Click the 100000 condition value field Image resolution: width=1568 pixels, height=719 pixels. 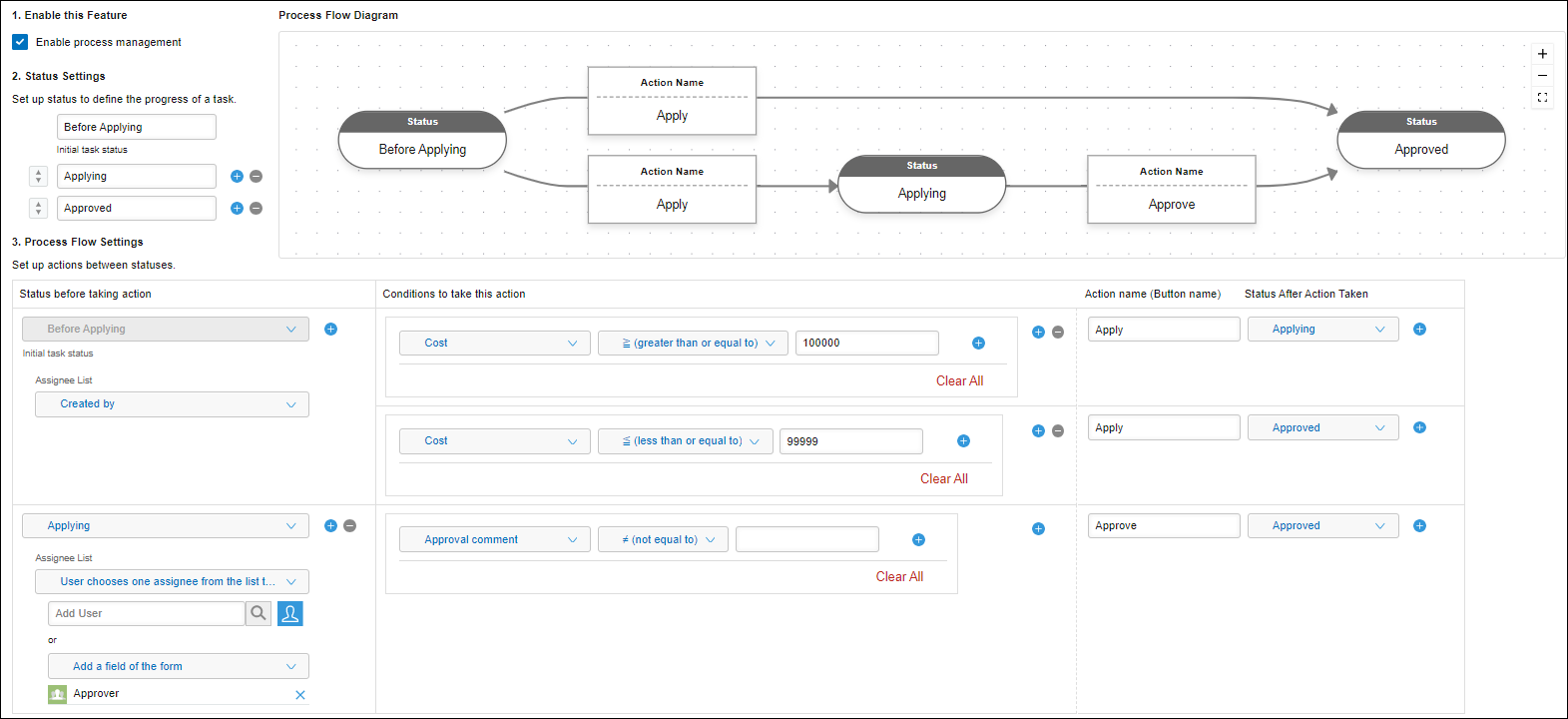867,343
